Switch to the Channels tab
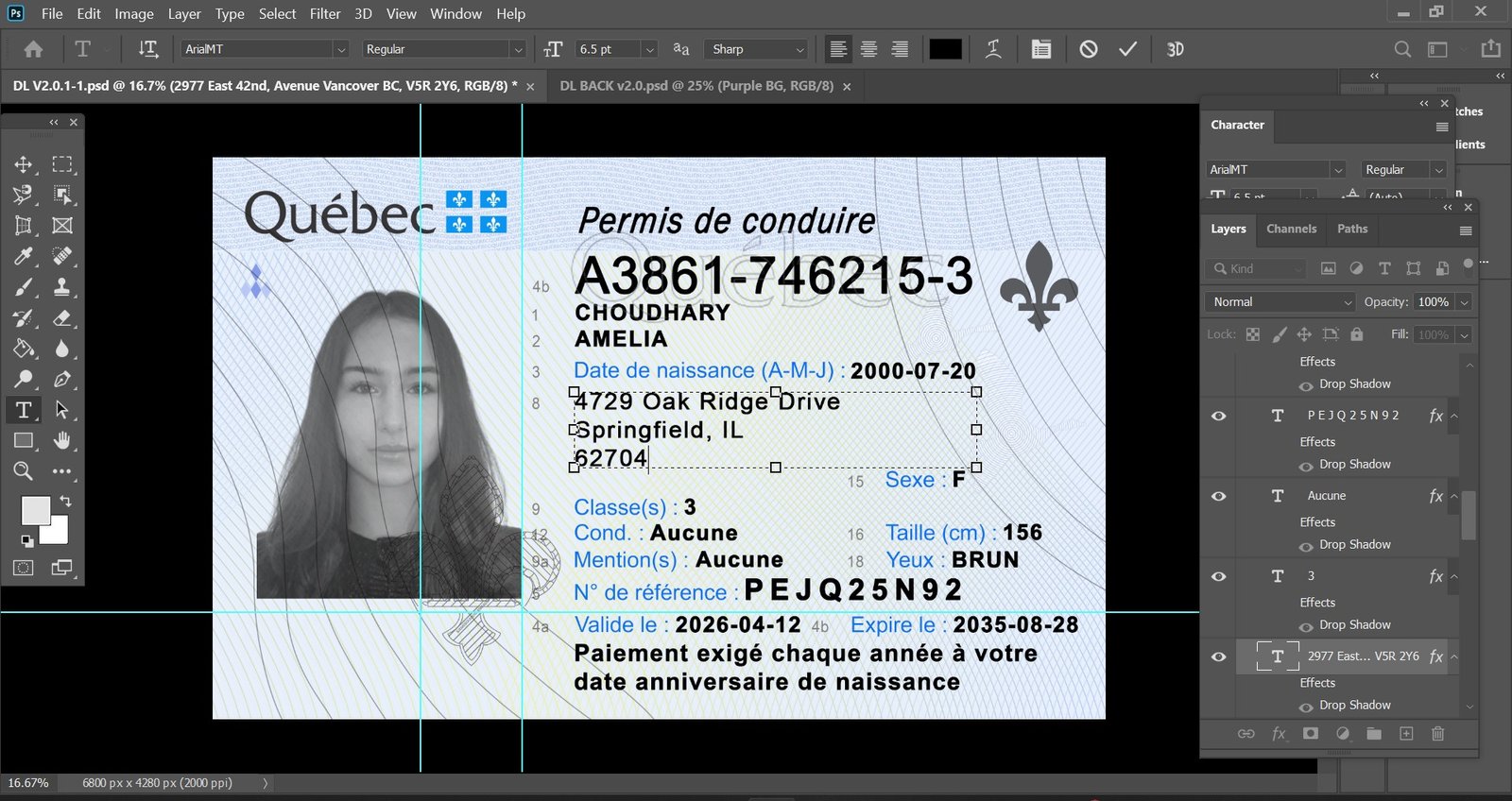The image size is (1512, 801). click(x=1291, y=229)
